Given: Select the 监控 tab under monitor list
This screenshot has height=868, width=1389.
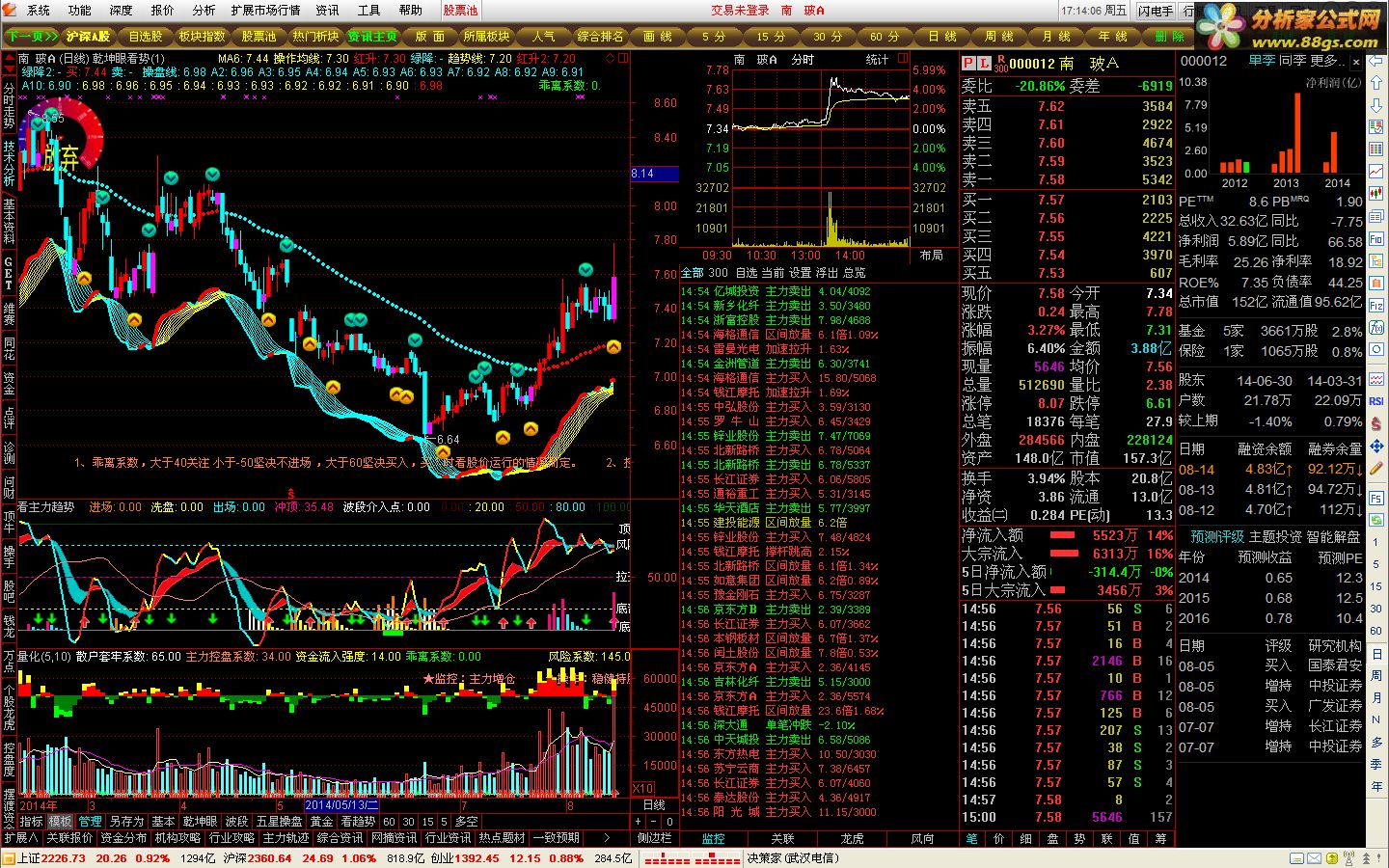Looking at the screenshot, I should pos(714,839).
